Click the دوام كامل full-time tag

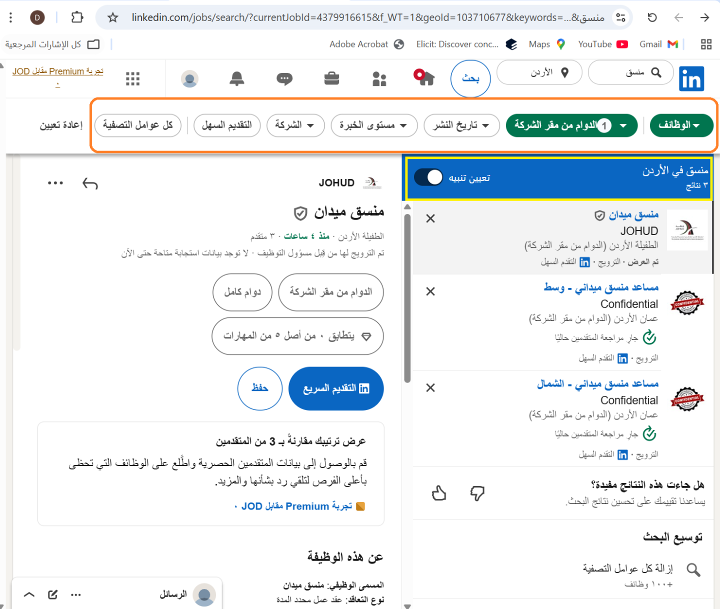coord(242,292)
